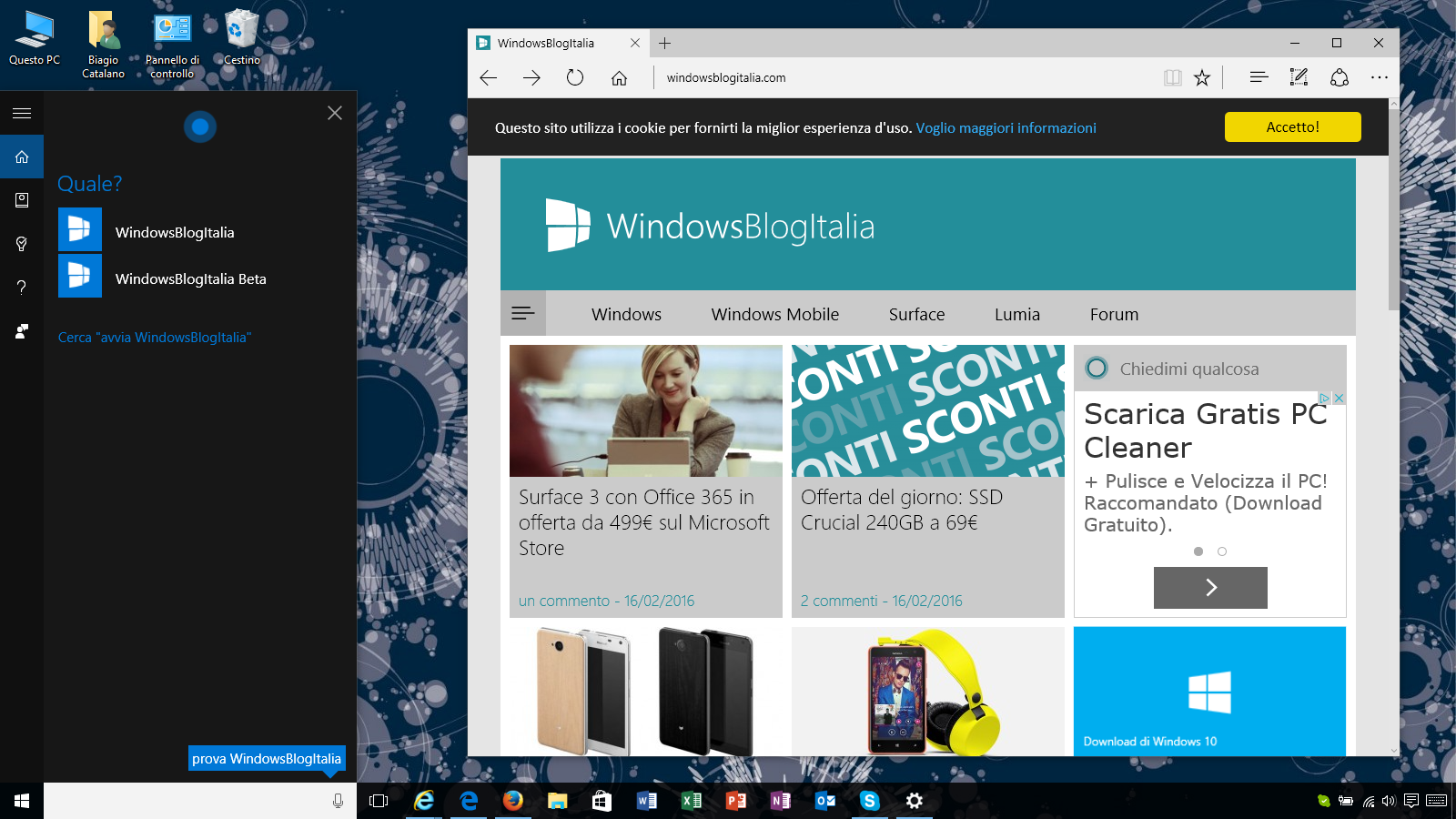Viewport: 1456px width, 819px height.
Task: Open Cortana Help question mark
Action: click(x=22, y=288)
